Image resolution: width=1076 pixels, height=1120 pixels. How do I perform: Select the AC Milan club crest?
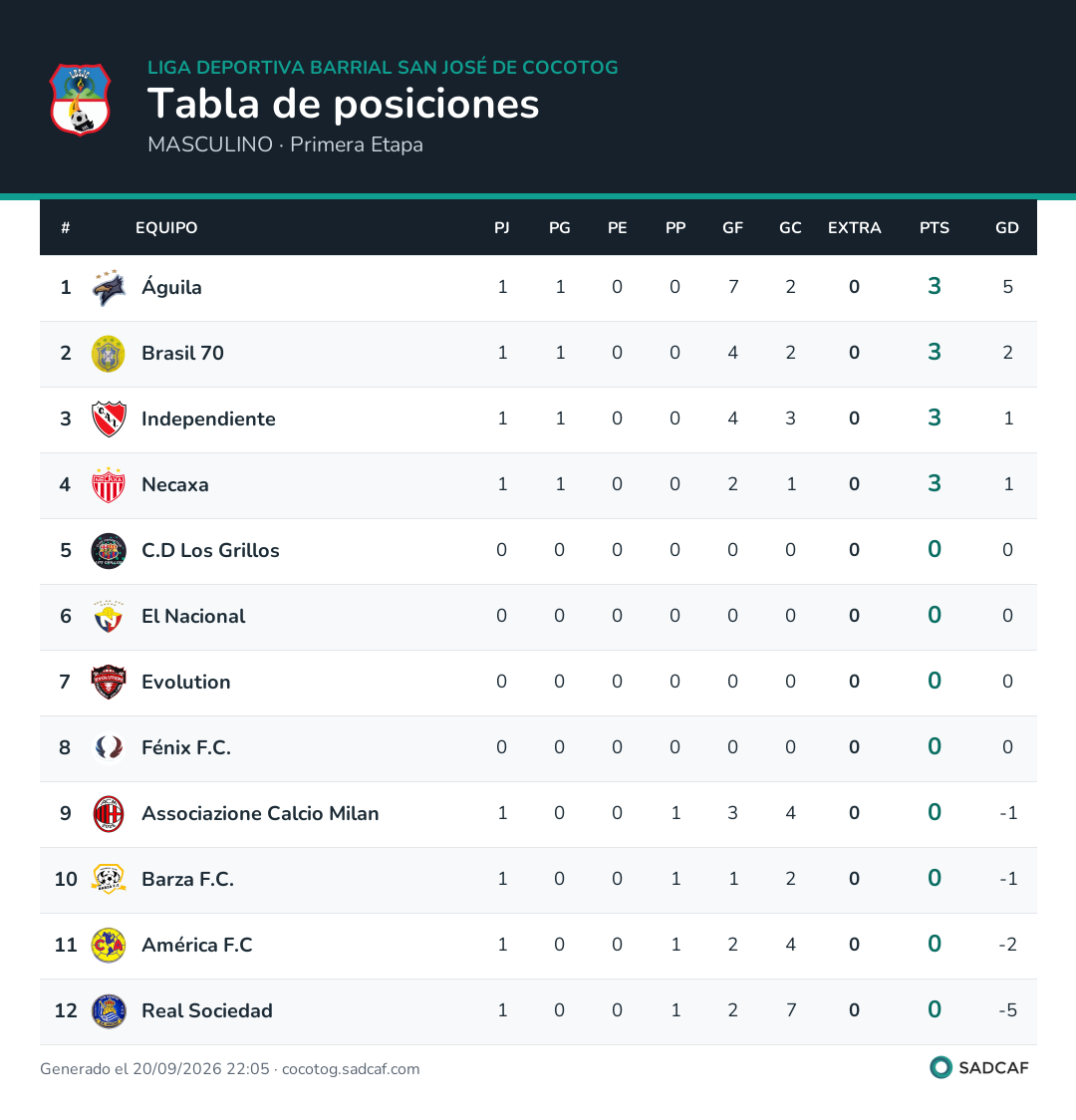tap(109, 813)
